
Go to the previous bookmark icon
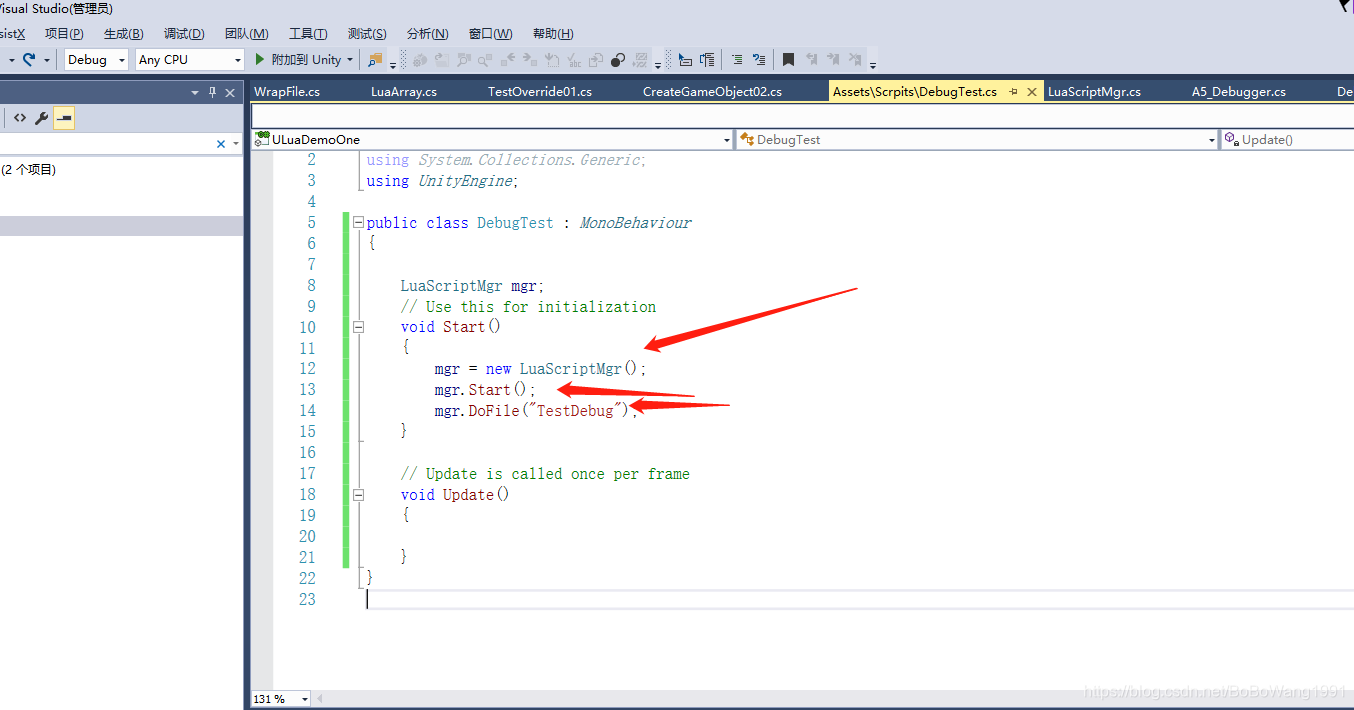click(811, 60)
